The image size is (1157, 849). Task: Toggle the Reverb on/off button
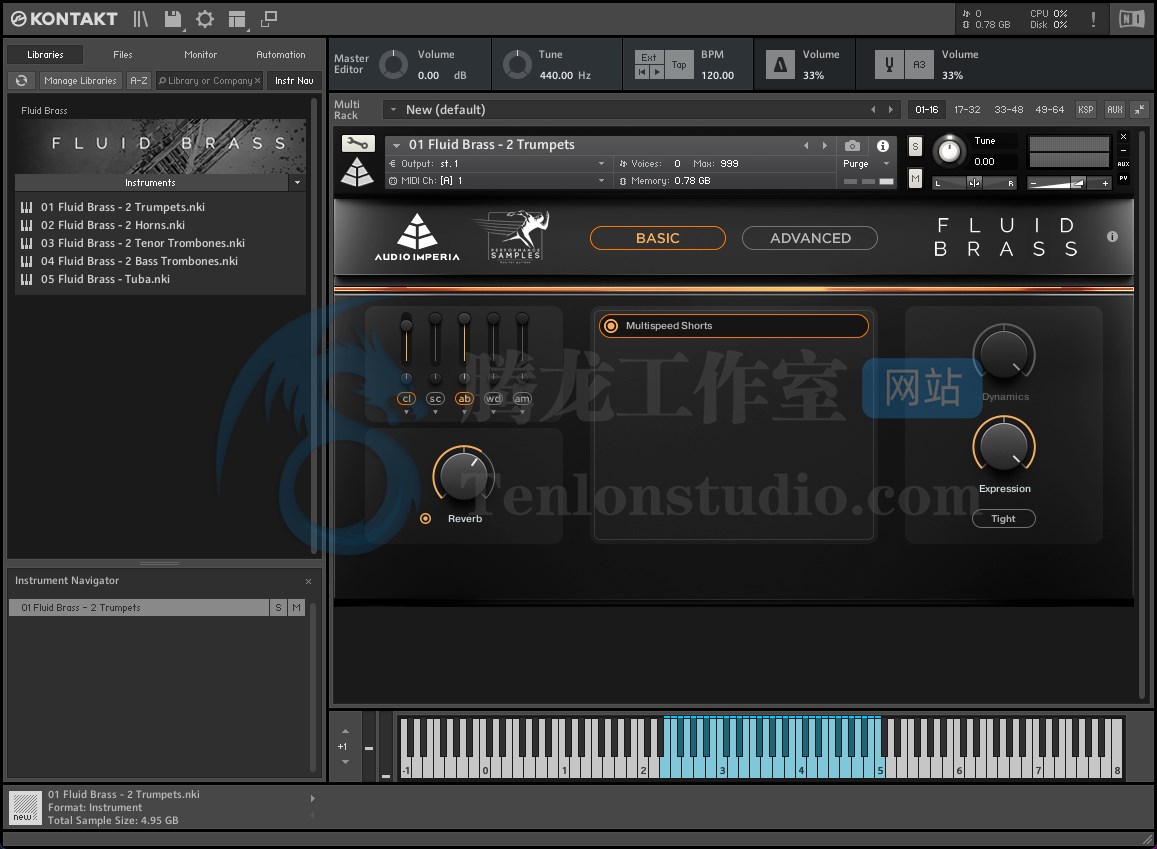click(x=425, y=519)
